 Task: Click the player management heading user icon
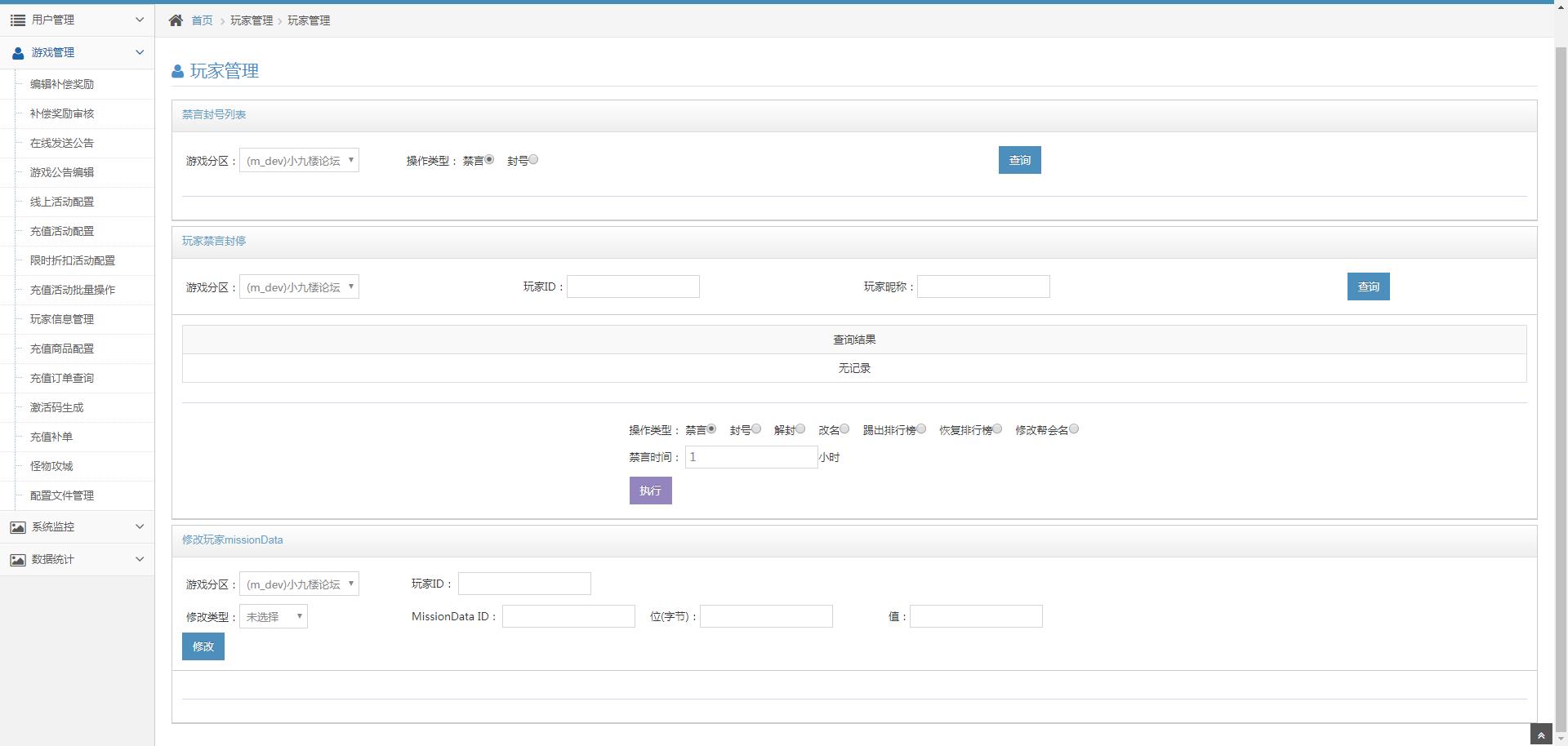(x=178, y=72)
